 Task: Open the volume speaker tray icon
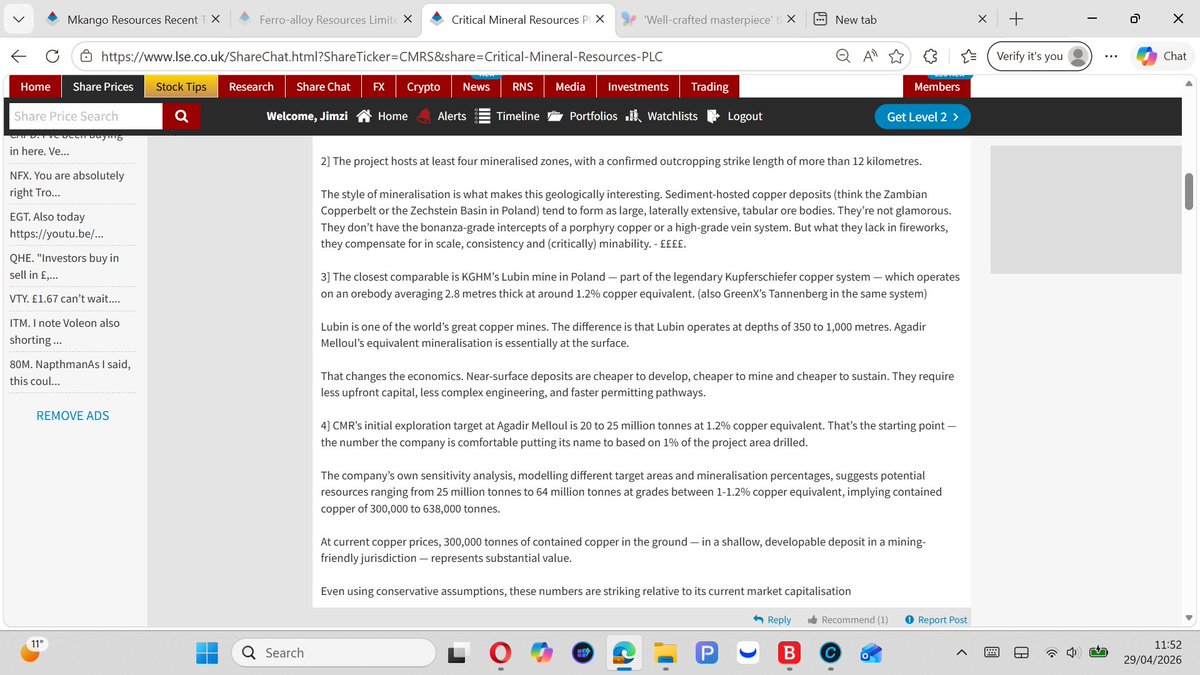pos(1072,653)
